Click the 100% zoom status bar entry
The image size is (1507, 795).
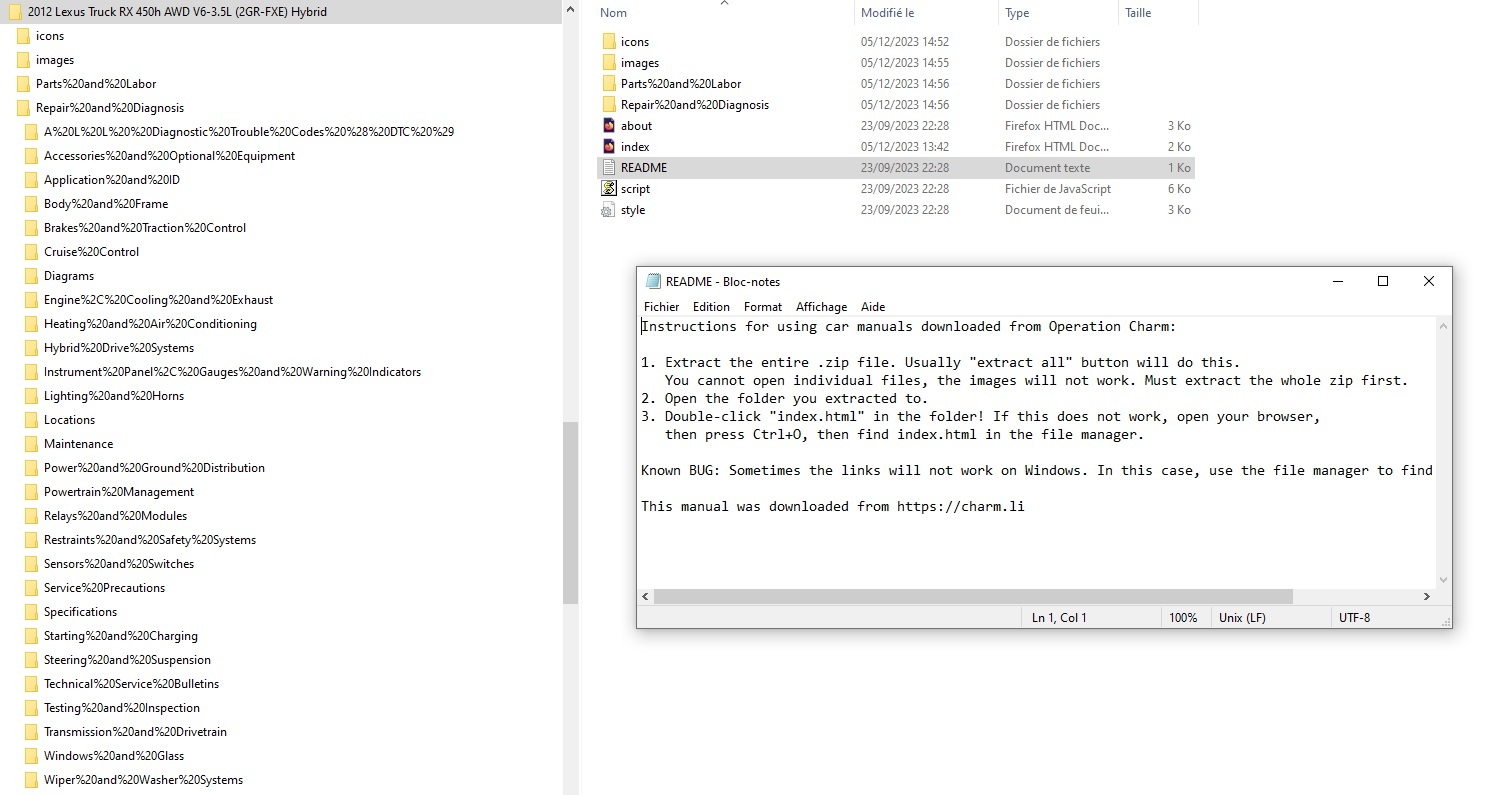pos(1183,618)
